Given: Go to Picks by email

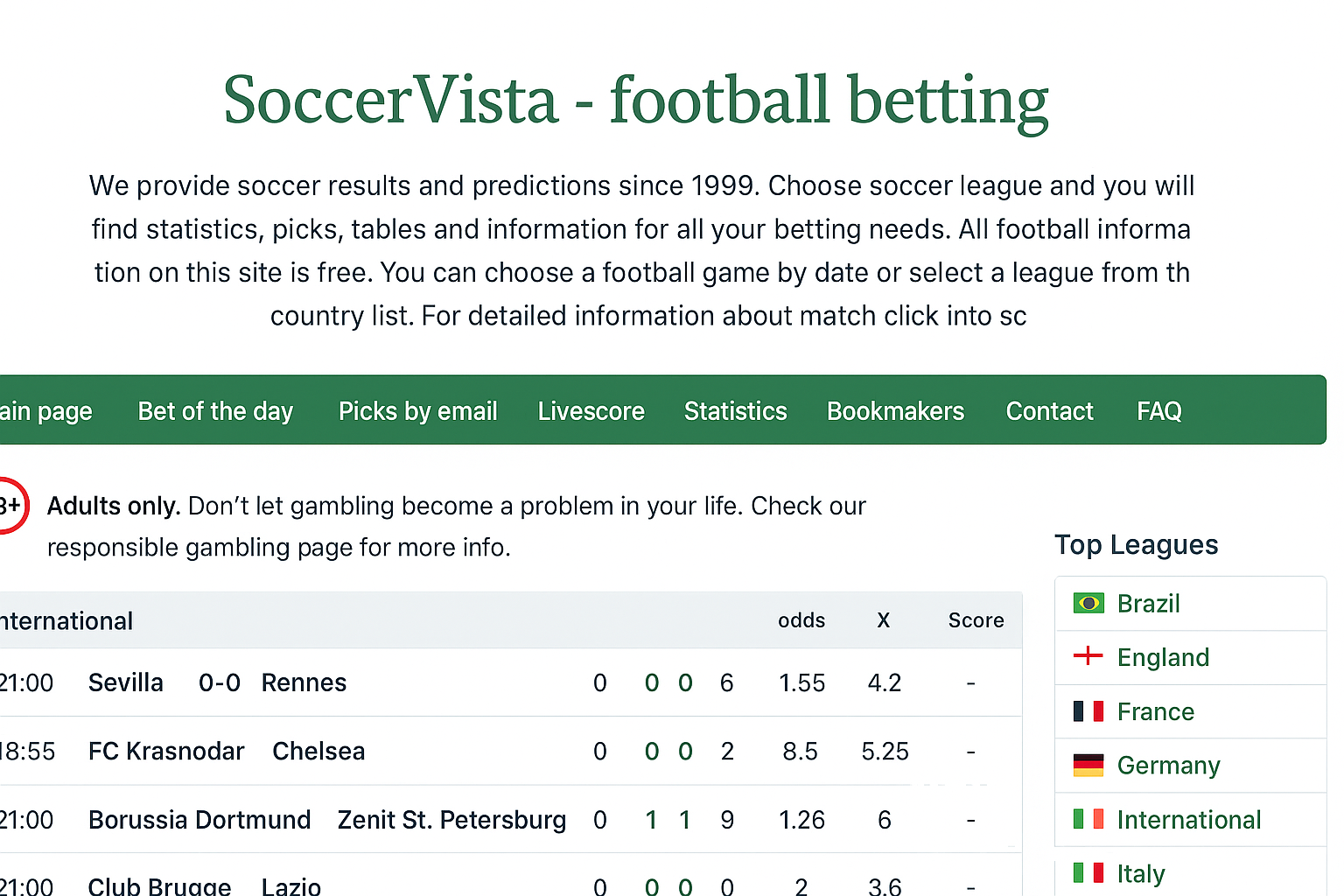Looking at the screenshot, I should coord(417,411).
